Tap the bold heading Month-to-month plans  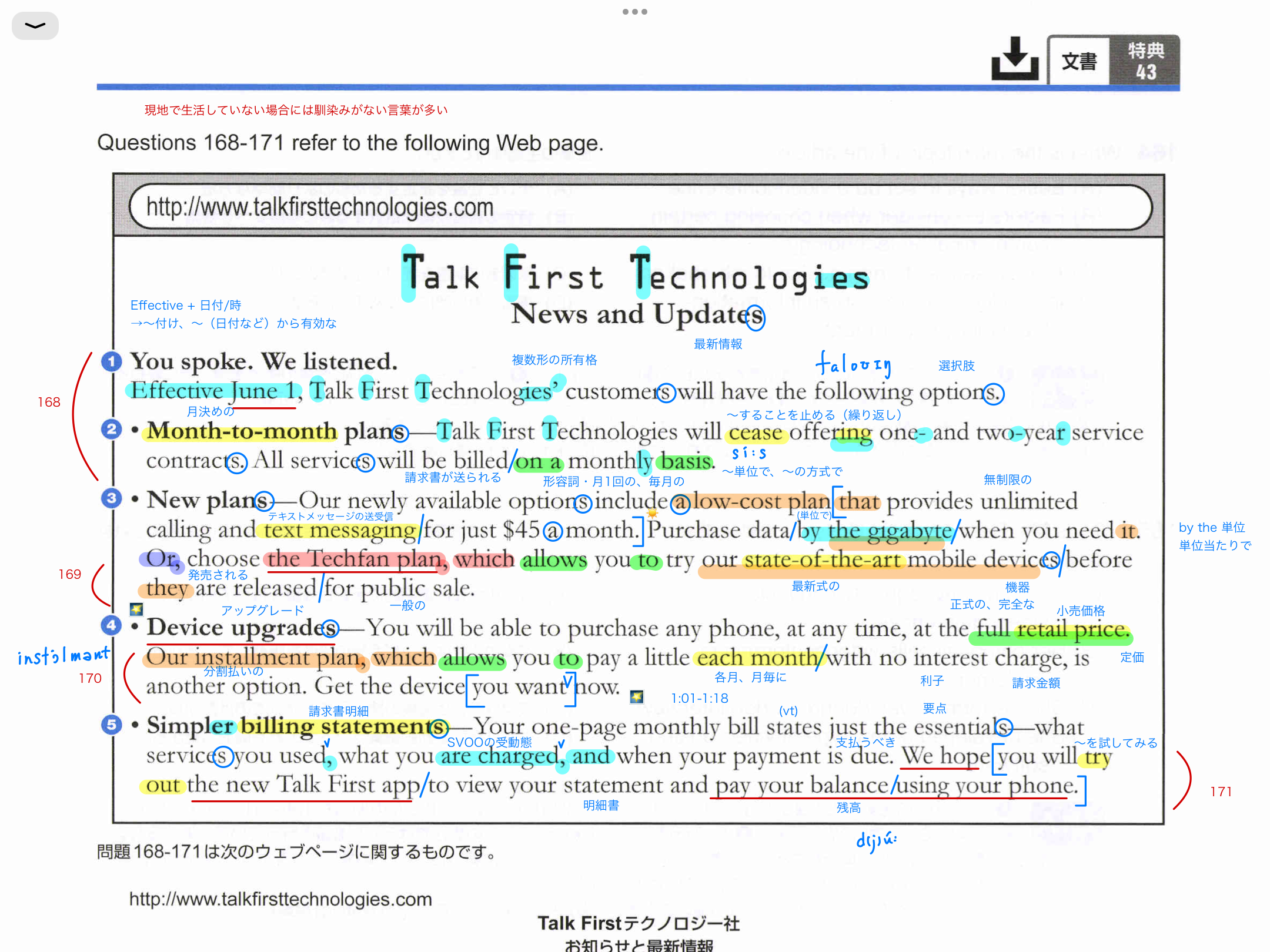tap(276, 431)
